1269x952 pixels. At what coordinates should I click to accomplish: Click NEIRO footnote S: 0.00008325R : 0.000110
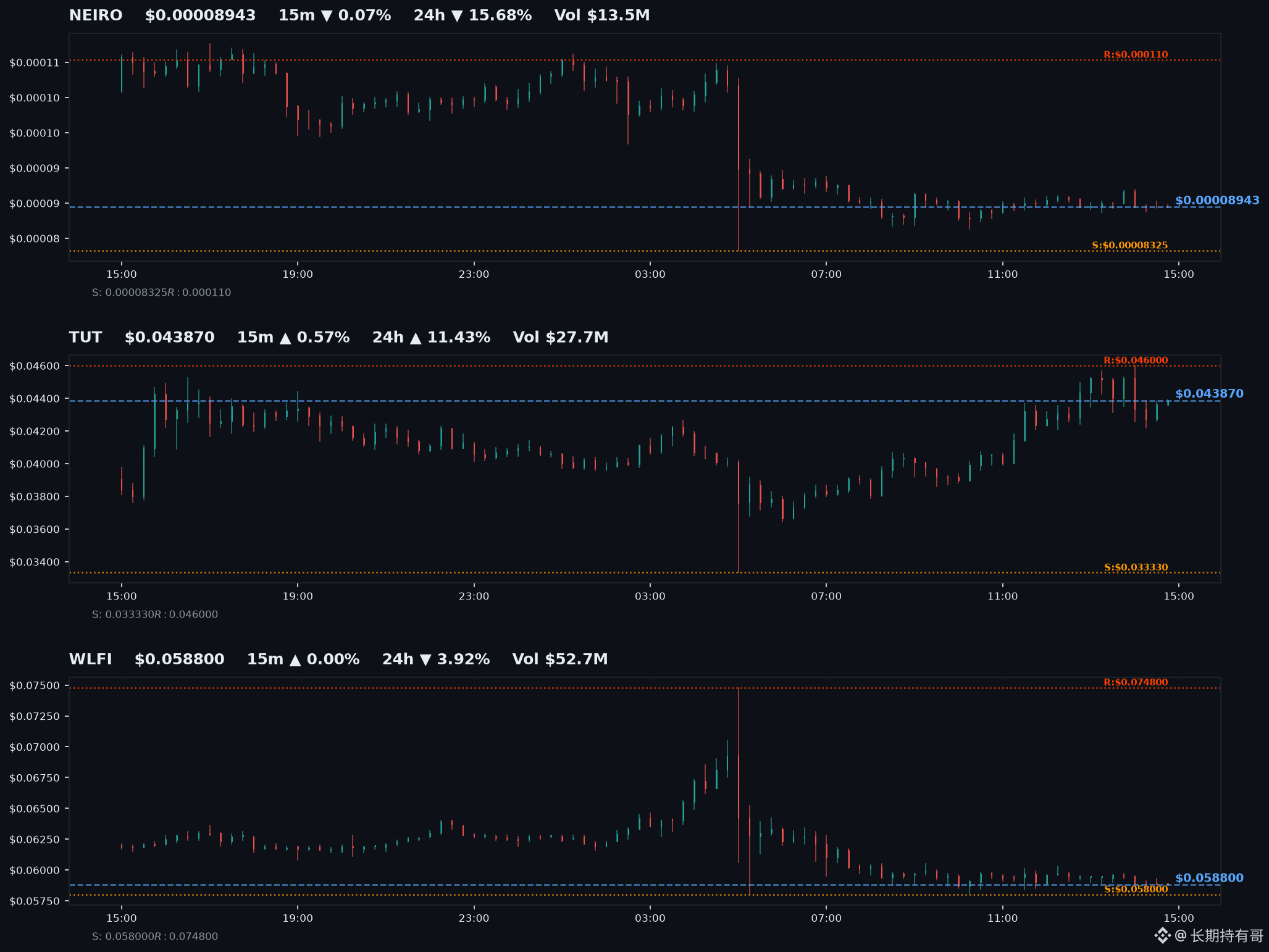point(161,293)
